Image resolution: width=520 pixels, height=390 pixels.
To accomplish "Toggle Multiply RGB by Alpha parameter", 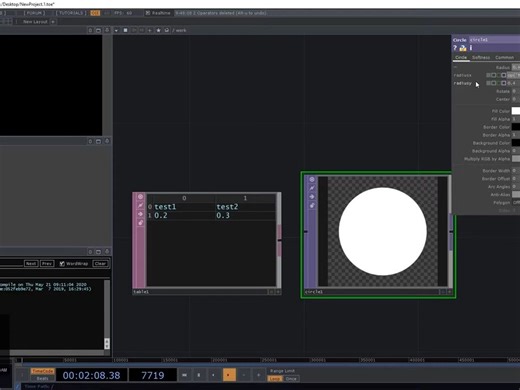I will click(516, 159).
